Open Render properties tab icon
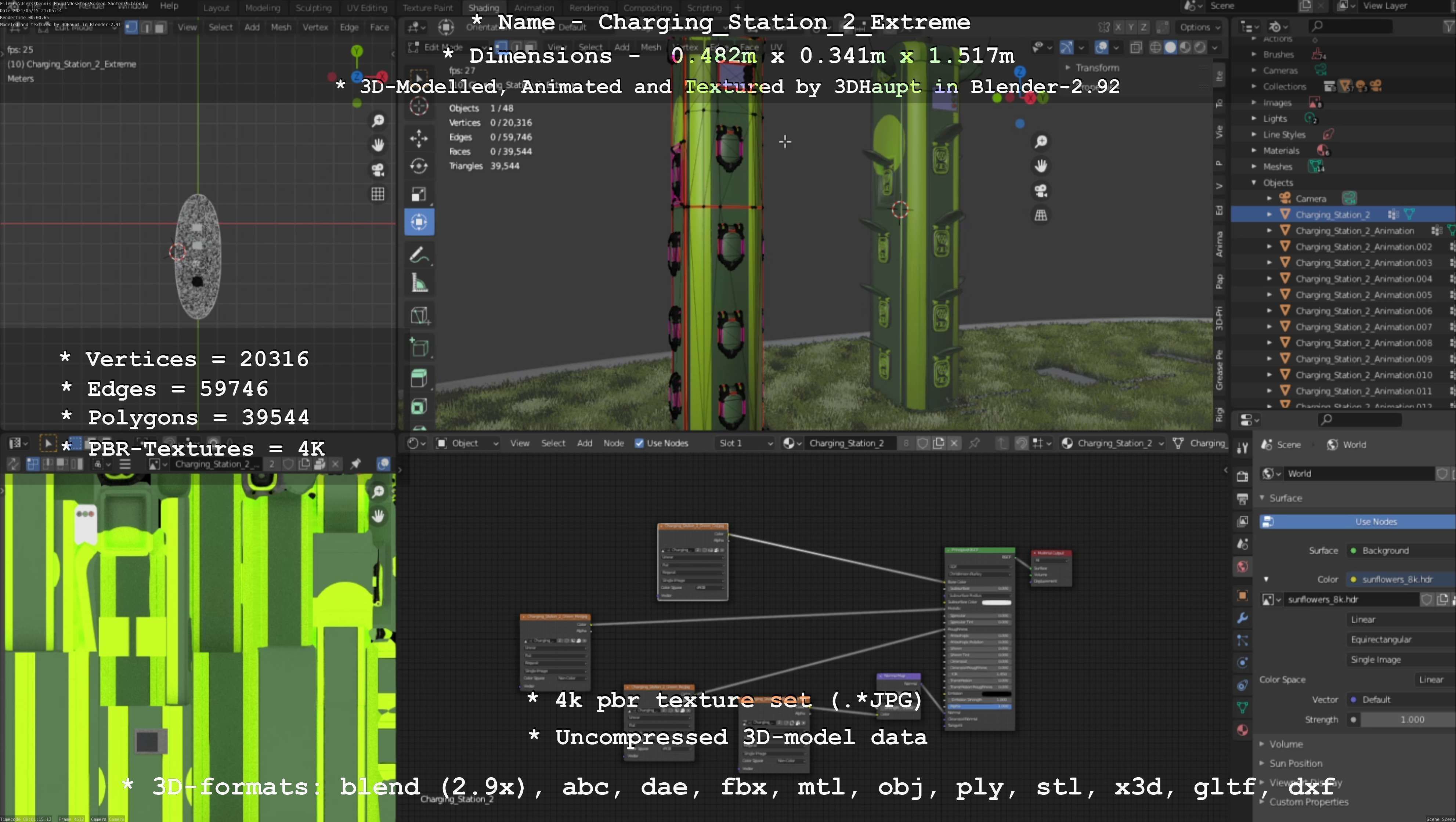The height and width of the screenshot is (822, 1456). pos(1242,476)
